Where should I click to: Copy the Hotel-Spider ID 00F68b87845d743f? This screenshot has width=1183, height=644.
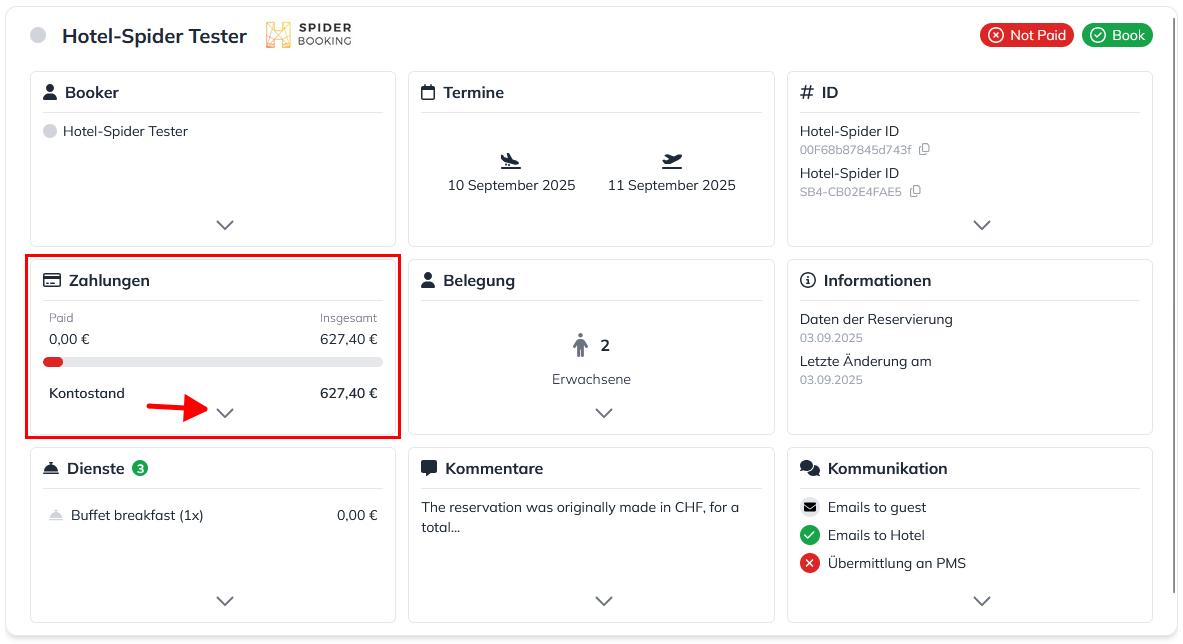[x=924, y=150]
